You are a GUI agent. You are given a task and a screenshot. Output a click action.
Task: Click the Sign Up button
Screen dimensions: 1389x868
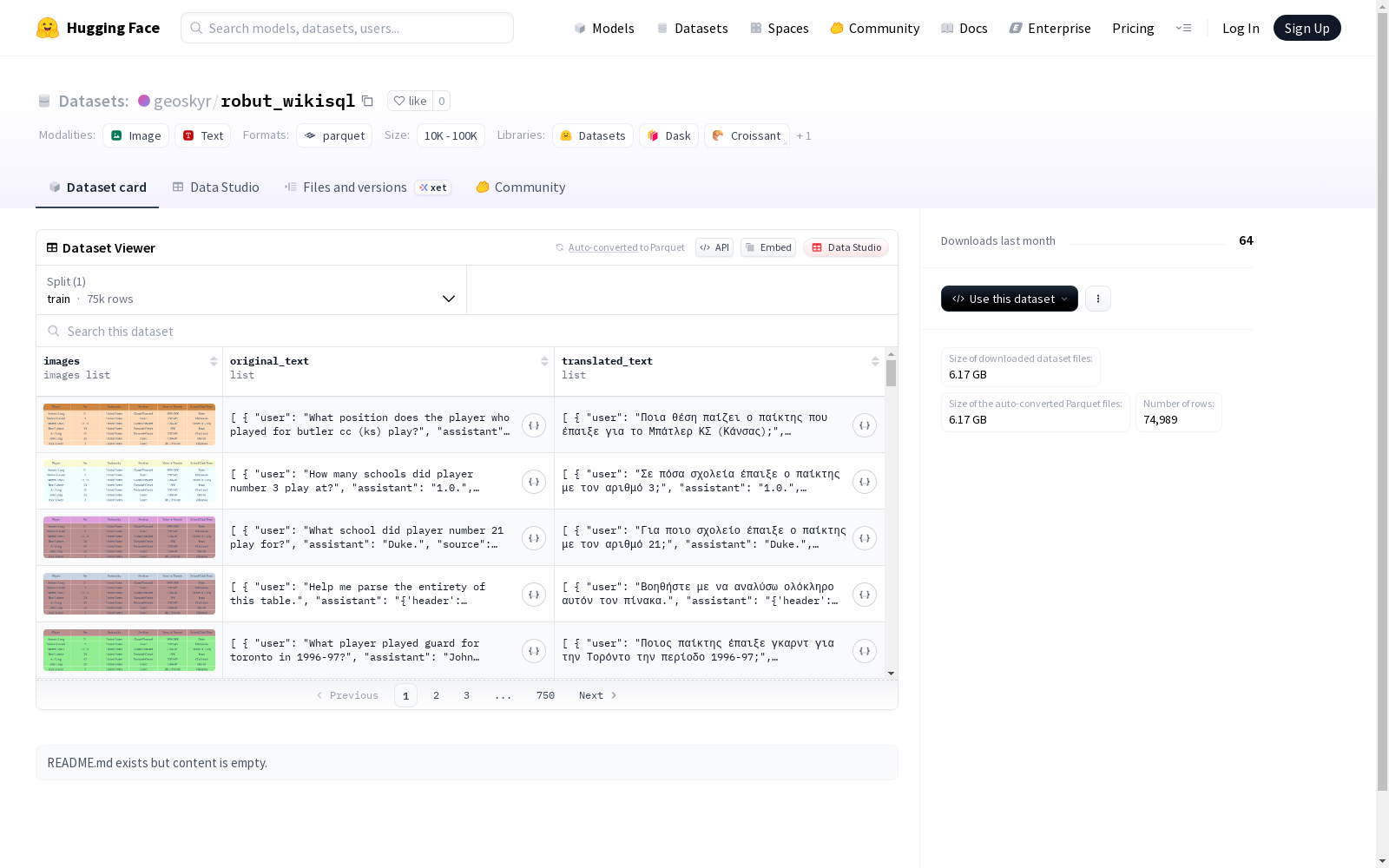[x=1307, y=28]
